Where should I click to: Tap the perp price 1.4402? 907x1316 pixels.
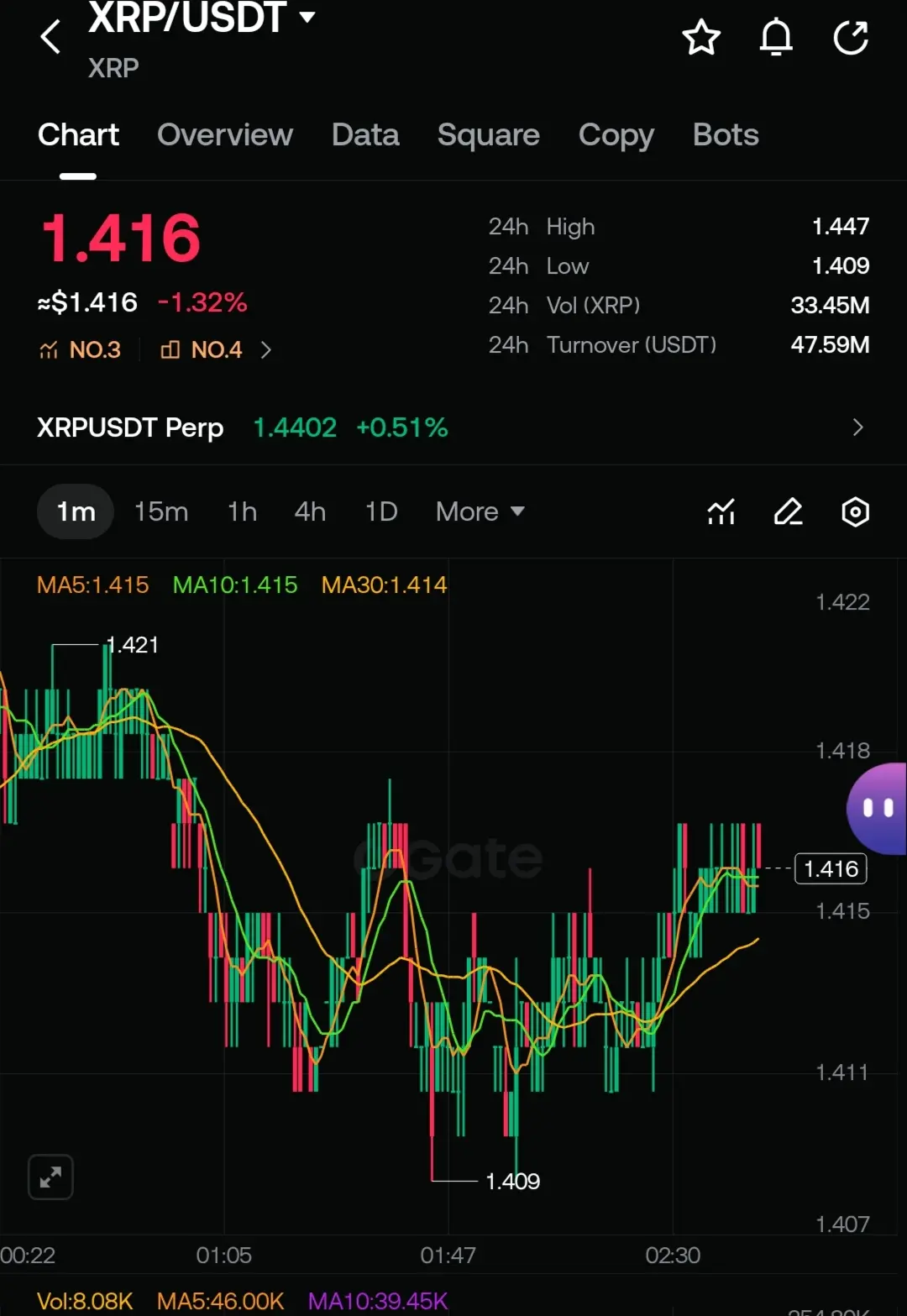(295, 427)
